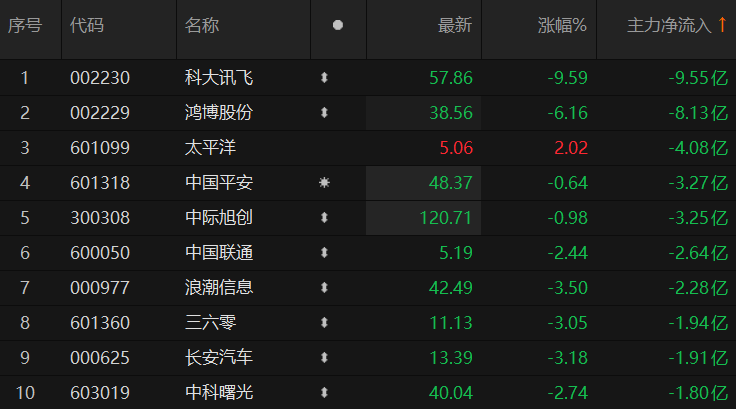Click the marker icon beside 三六零
This screenshot has width=736, height=409.
point(324,323)
